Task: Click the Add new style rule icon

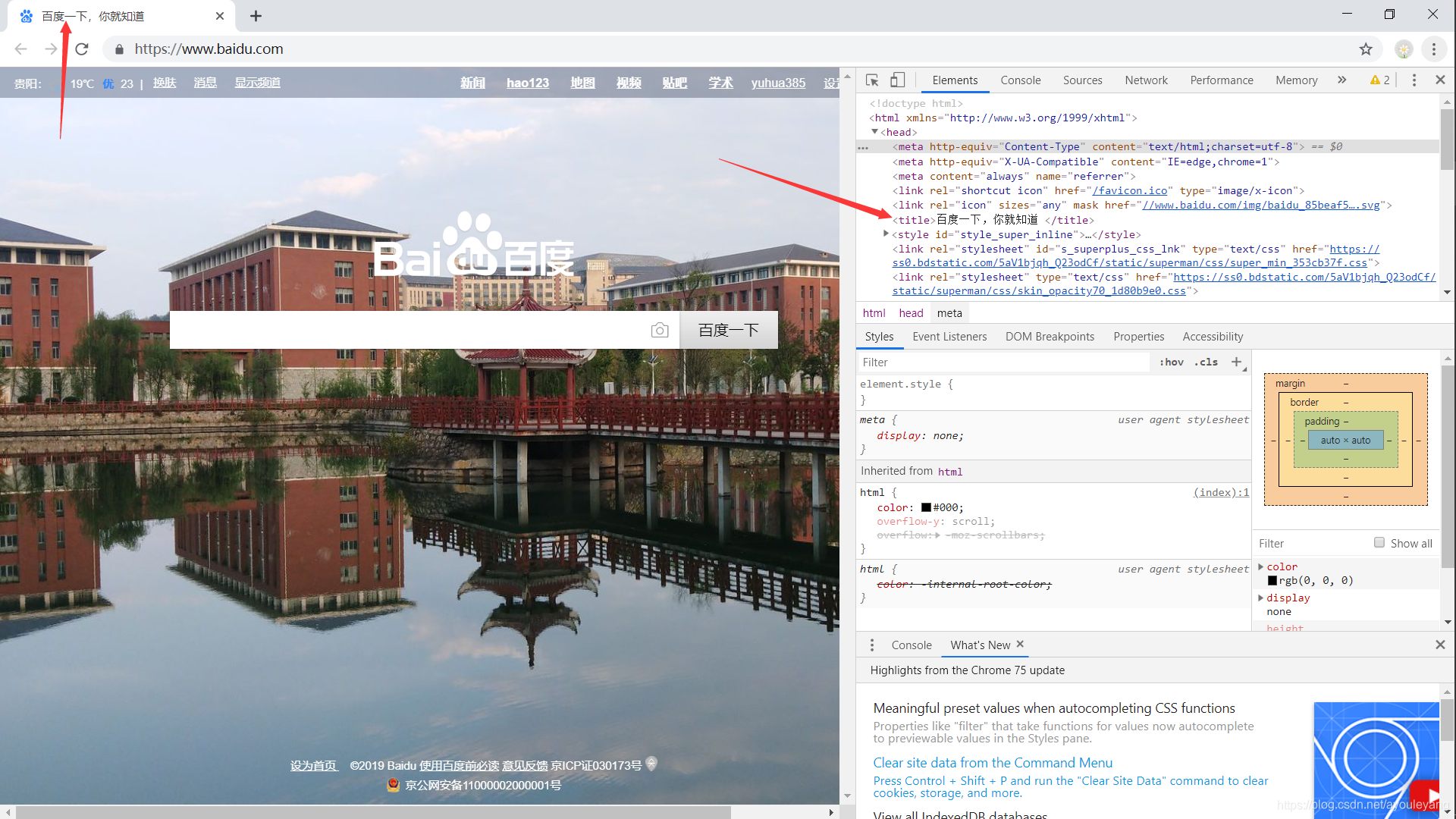Action: (x=1238, y=361)
